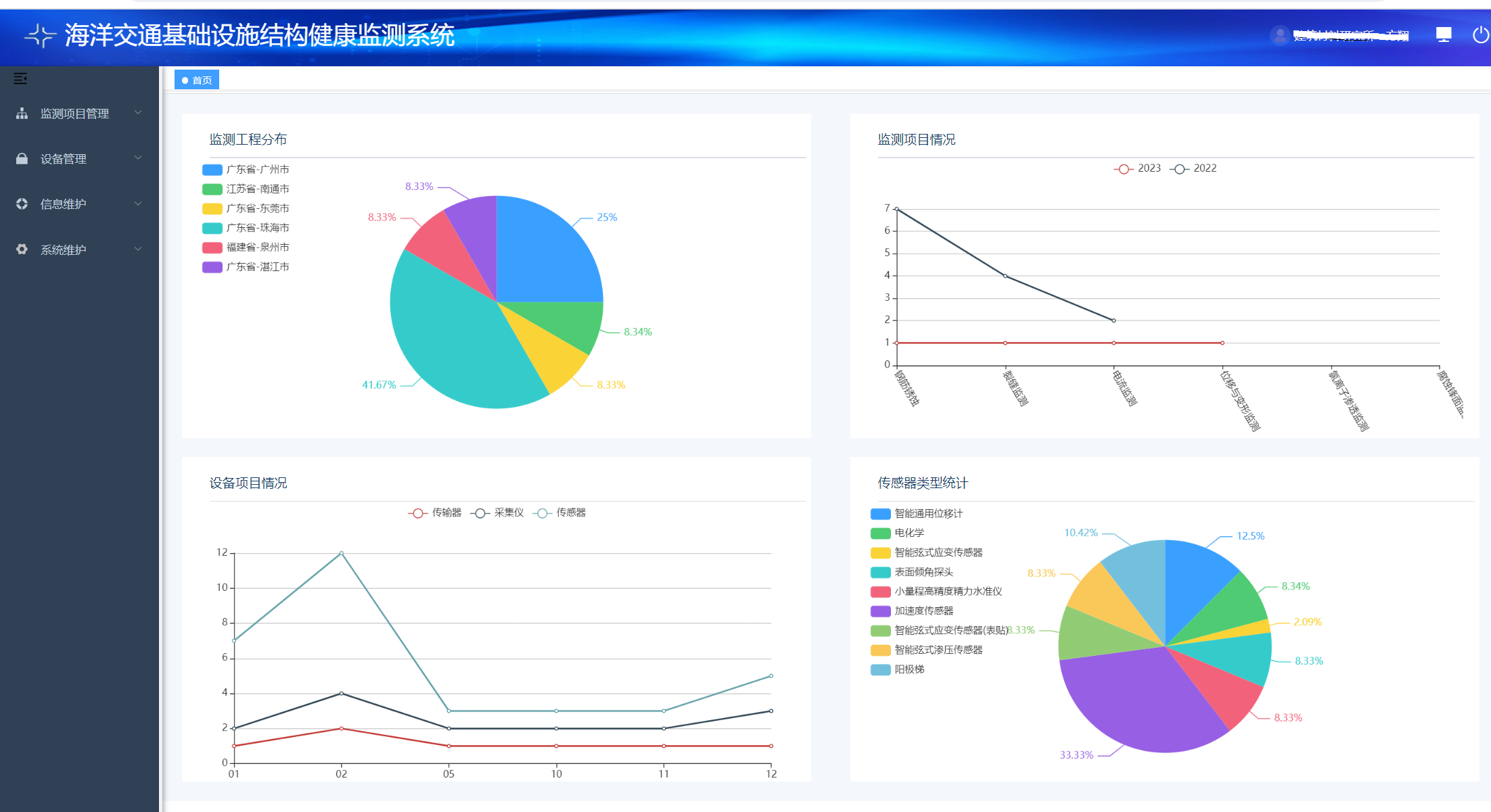Screen dimensions: 1491x812
Task: Click the 监测项目管理 organization icon
Action: [22, 114]
